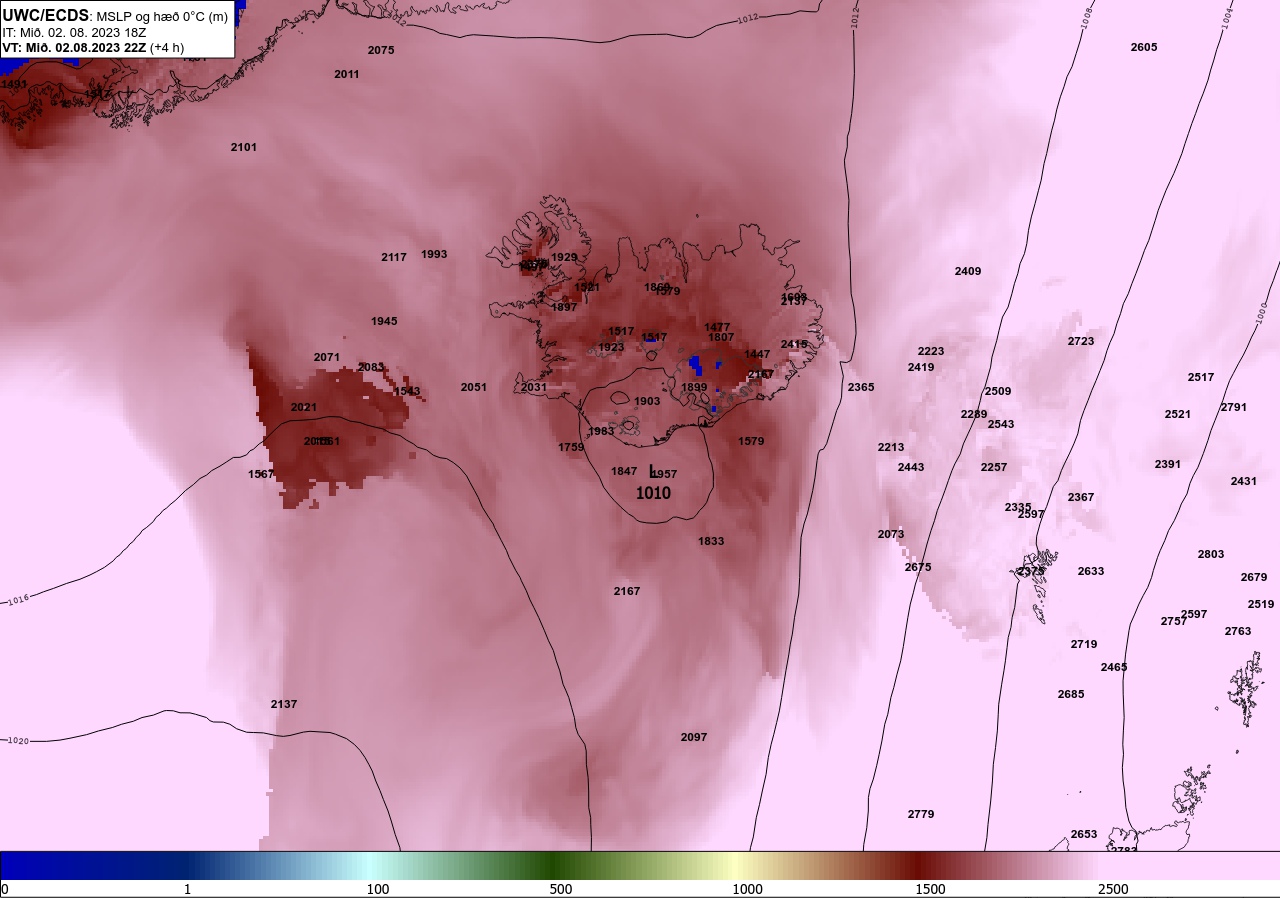Click the UWC/ECDS title in the legend box
Screen dimensions: 1280x898
click(46, 16)
